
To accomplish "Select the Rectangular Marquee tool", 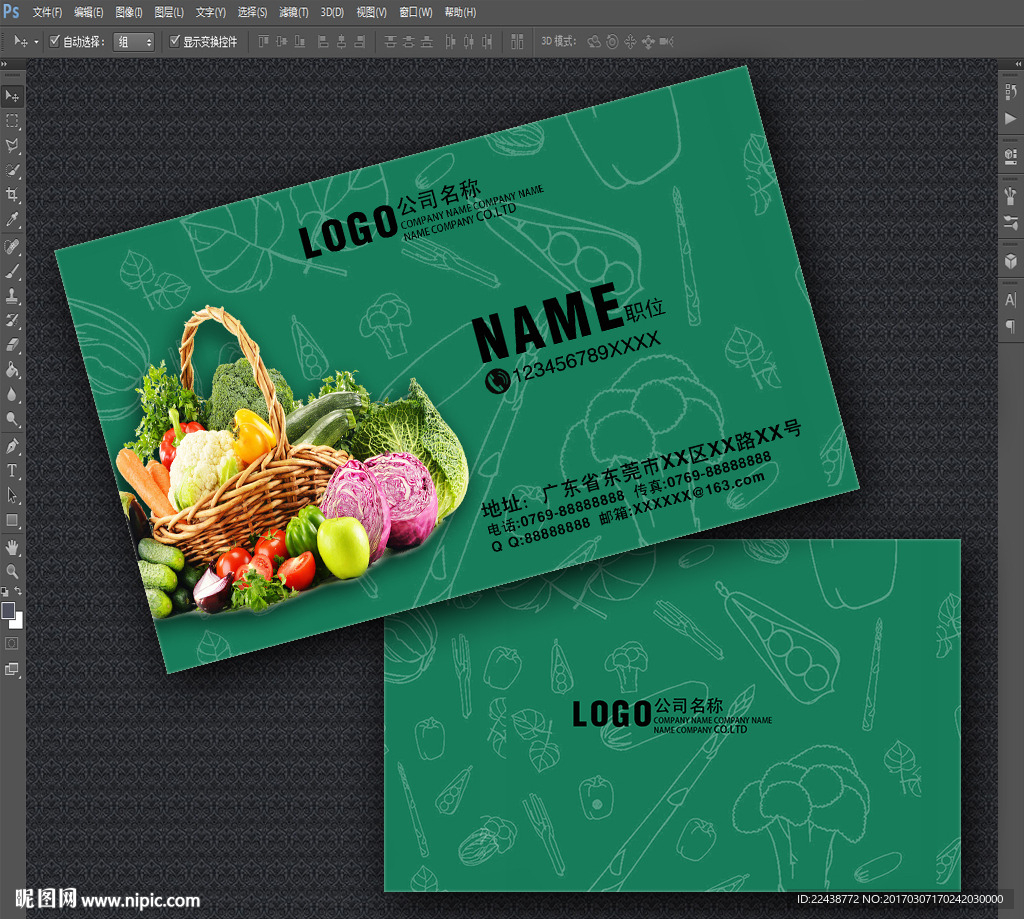I will [x=12, y=121].
